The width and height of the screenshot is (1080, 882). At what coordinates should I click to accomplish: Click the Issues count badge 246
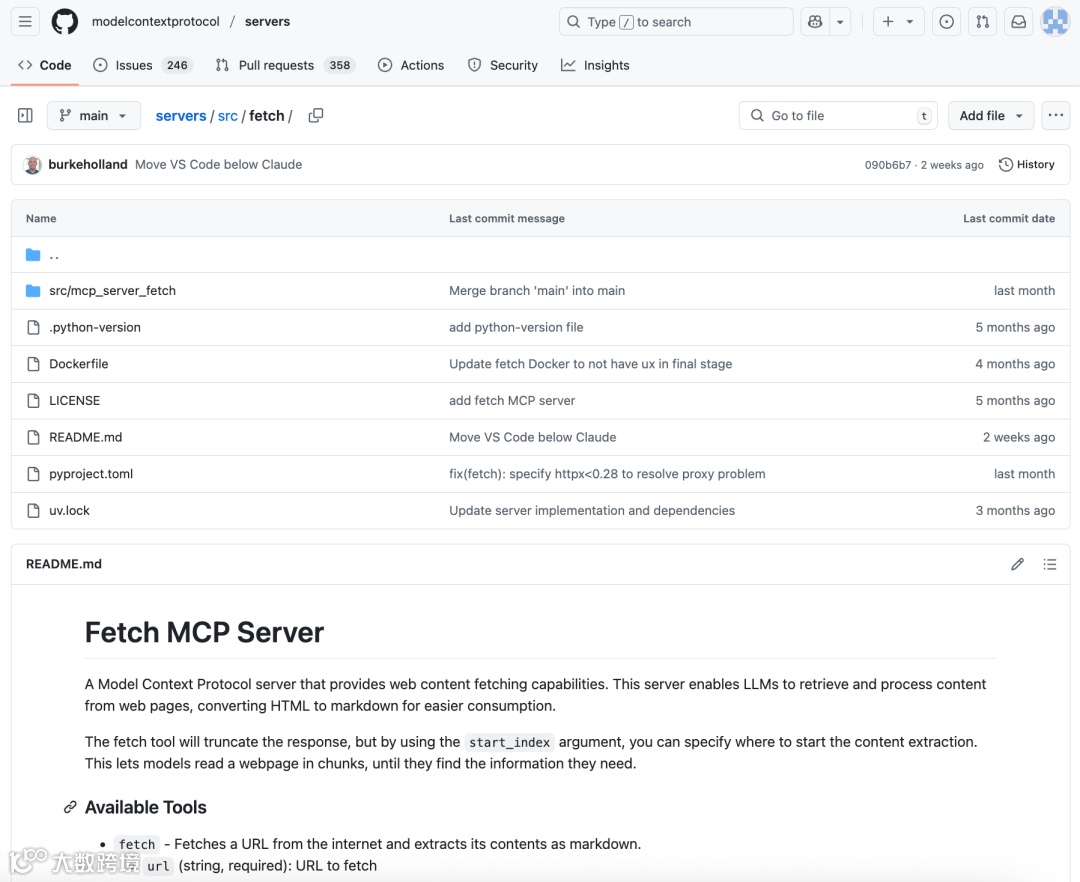click(x=177, y=65)
